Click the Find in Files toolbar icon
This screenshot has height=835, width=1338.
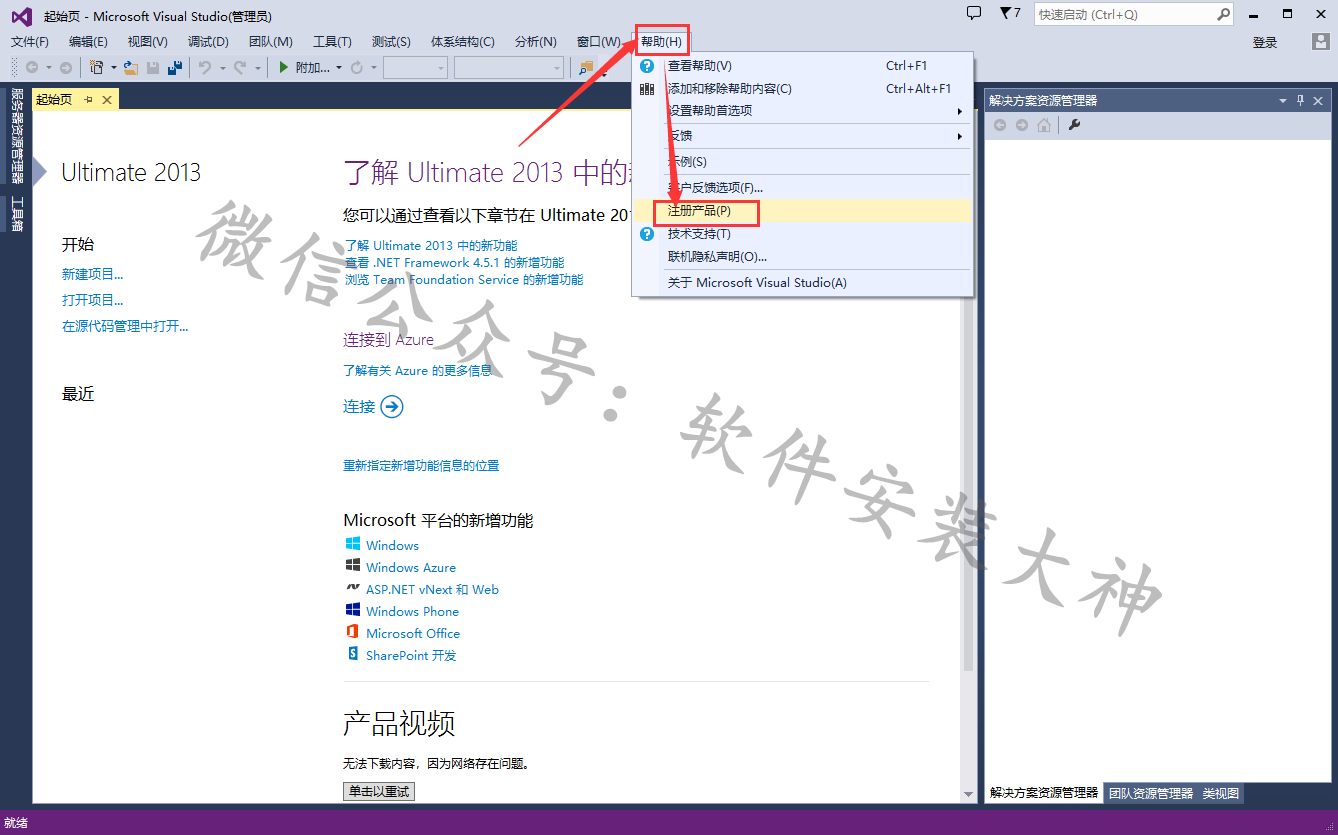[x=586, y=67]
